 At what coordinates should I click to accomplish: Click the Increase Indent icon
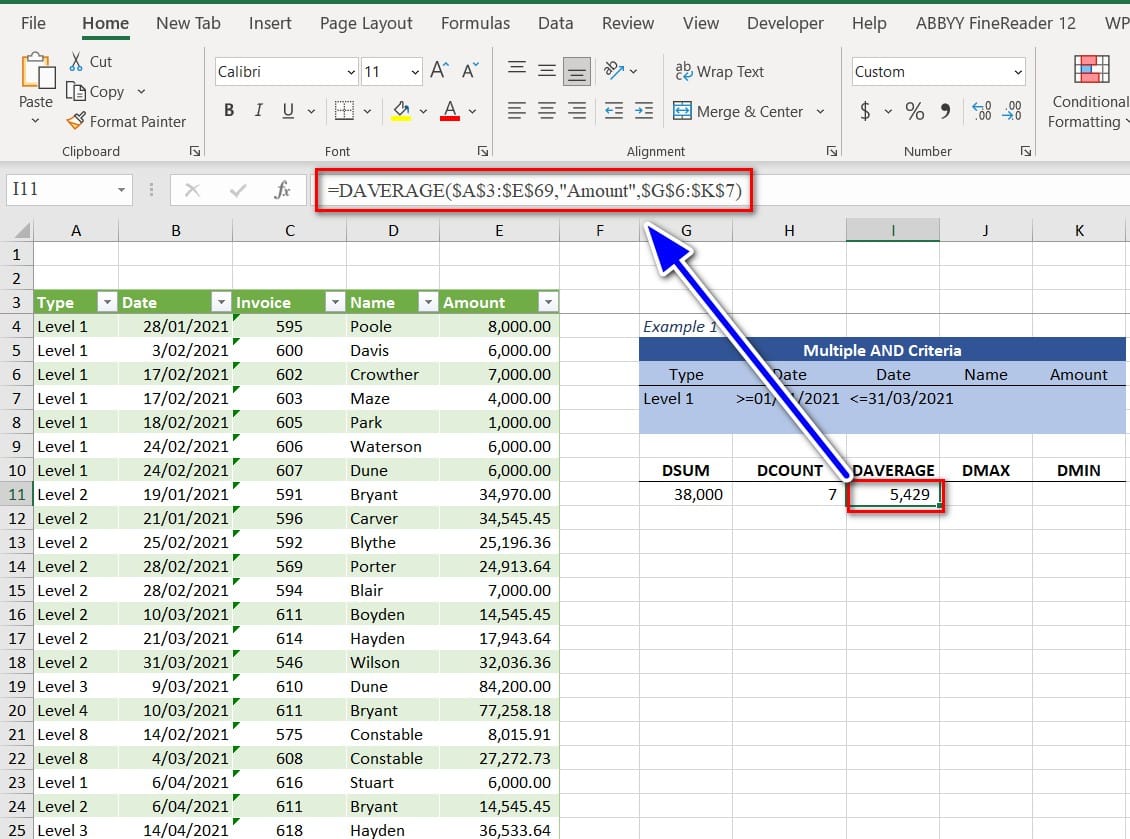tap(644, 111)
